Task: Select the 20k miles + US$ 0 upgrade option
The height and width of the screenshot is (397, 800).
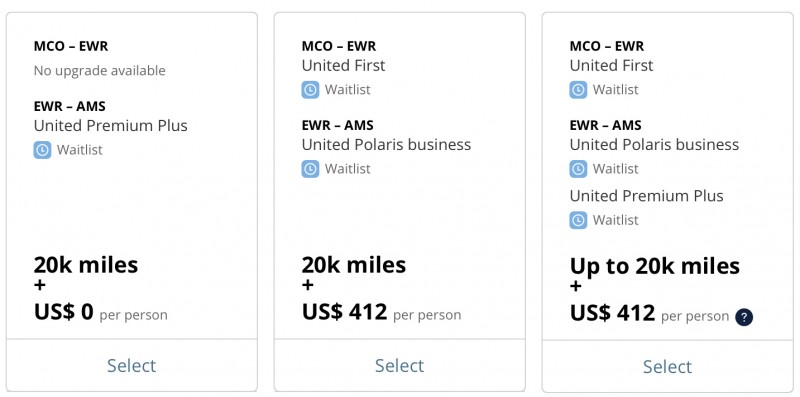Action: [x=132, y=365]
